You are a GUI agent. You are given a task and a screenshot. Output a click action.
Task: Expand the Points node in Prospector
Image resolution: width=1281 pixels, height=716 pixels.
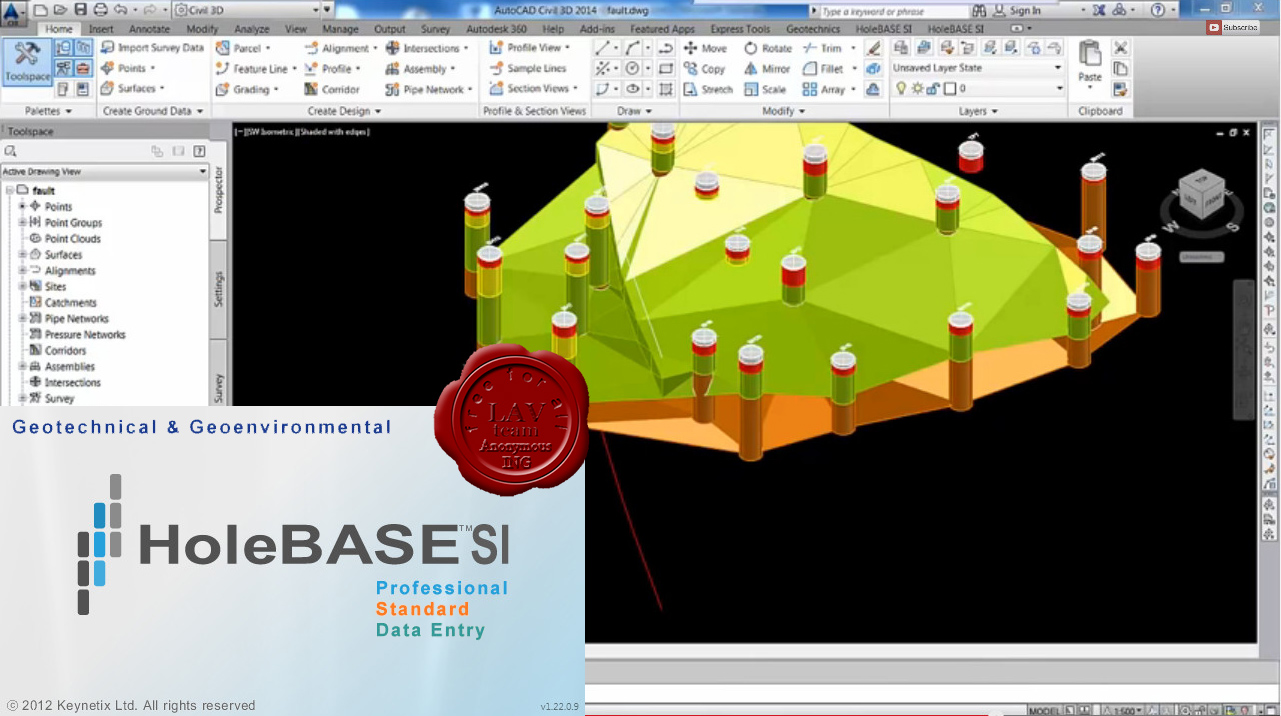pos(22,206)
